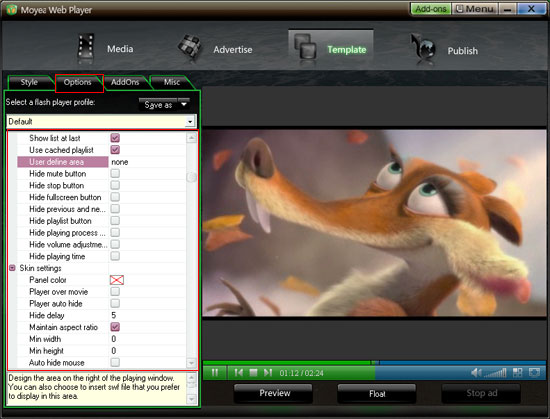Select the Hide delay row label
The height and width of the screenshot is (419, 550).
[47, 315]
